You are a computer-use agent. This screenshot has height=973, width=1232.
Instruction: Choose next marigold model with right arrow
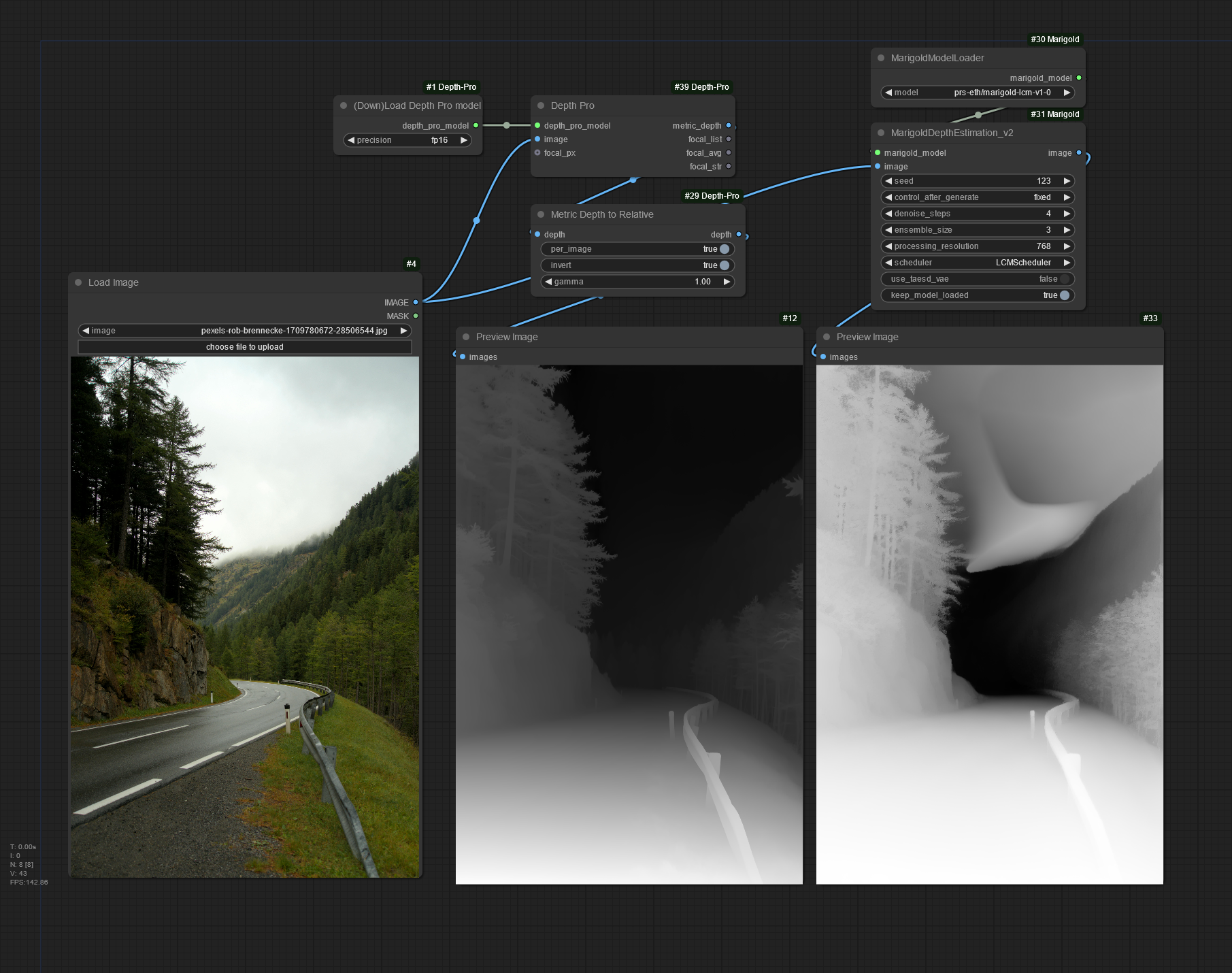click(x=1067, y=93)
